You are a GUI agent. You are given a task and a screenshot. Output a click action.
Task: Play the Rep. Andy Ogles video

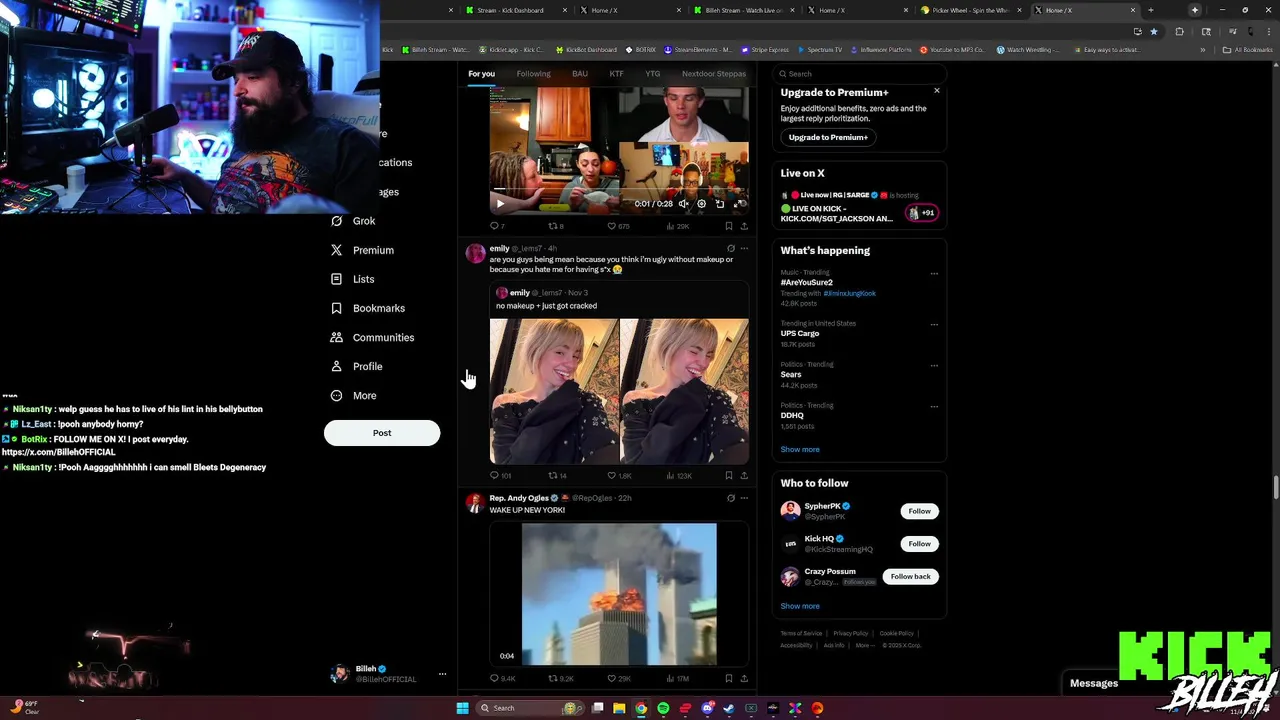pos(619,594)
